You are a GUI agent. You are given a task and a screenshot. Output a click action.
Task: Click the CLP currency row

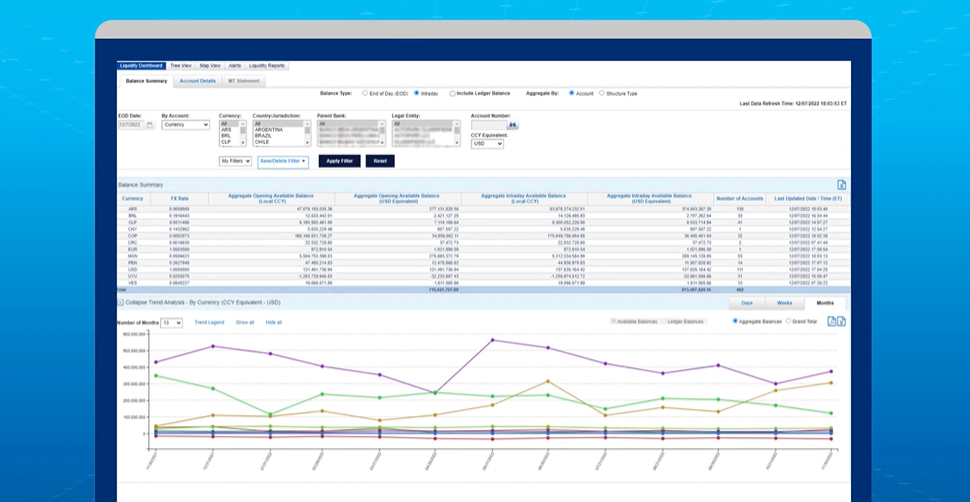[x=484, y=222]
